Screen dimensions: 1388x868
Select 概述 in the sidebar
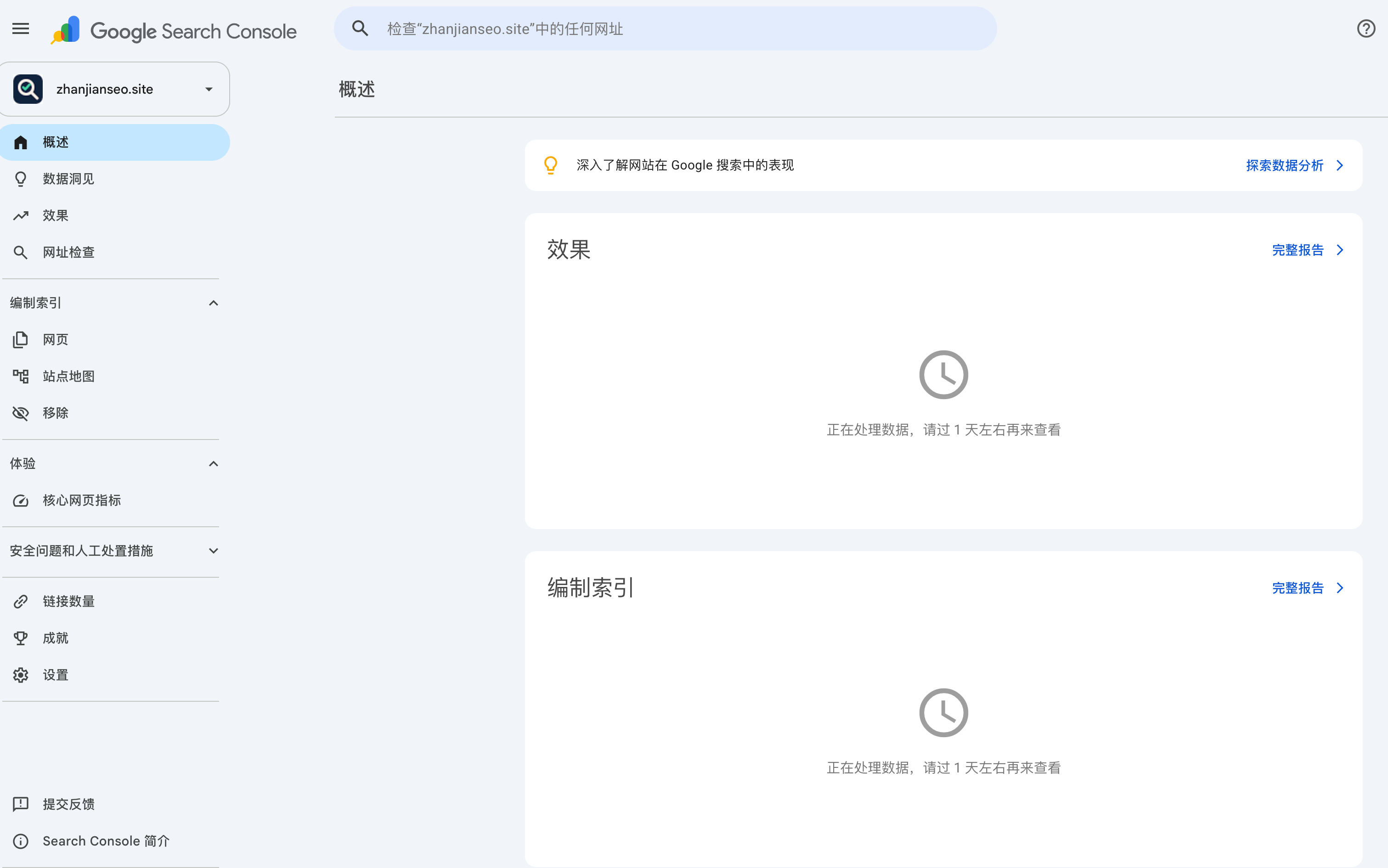point(115,142)
